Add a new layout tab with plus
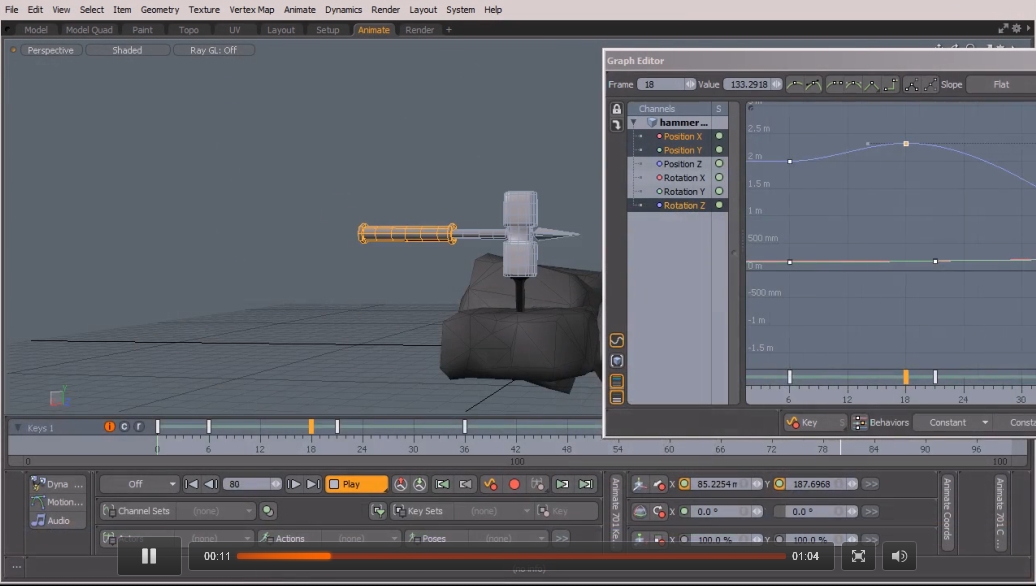Viewport: 1036px width, 586px height. coord(449,30)
